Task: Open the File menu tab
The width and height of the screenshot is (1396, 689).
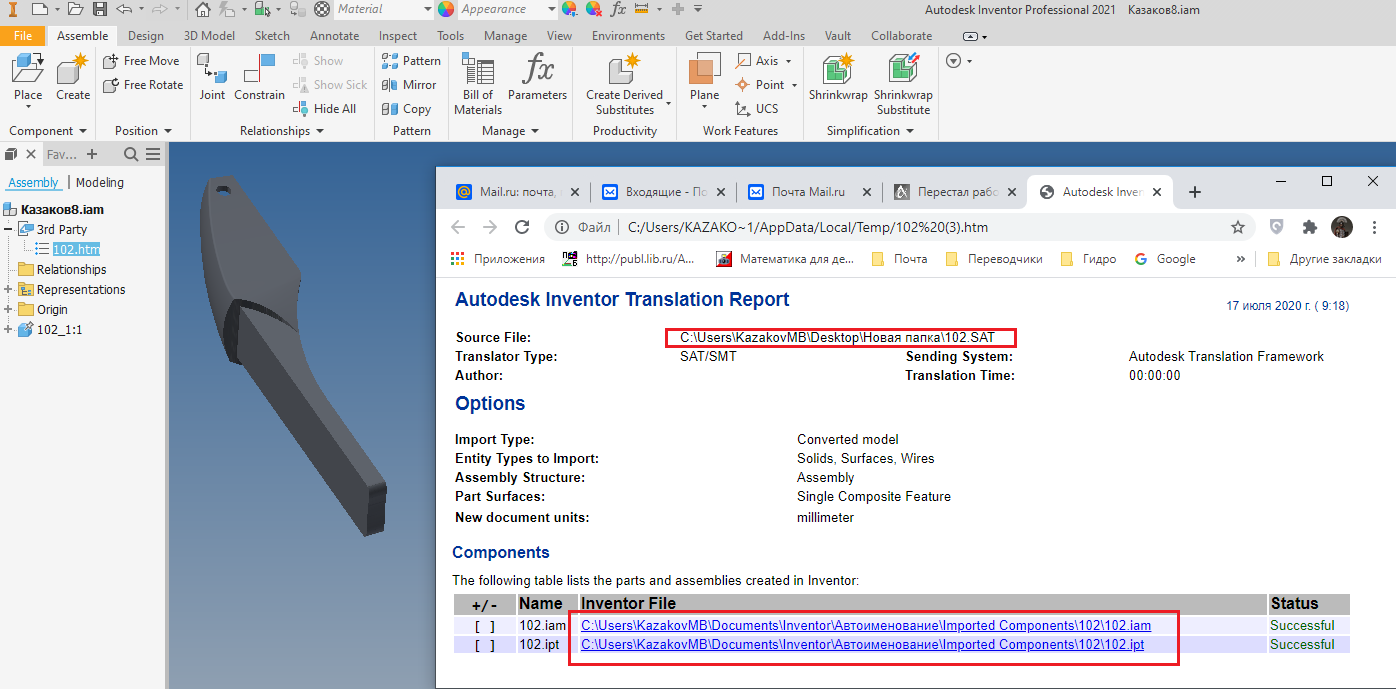Action: (23, 36)
